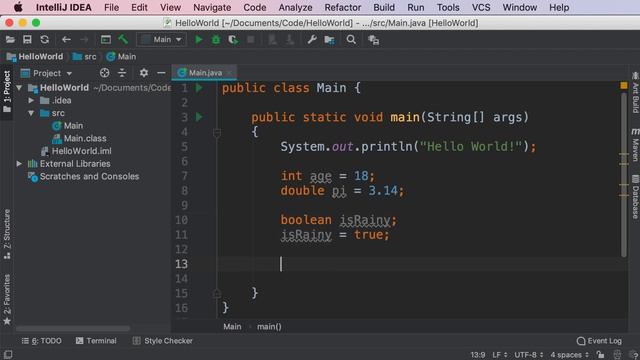Select Main class in project tree
Screen dimensions: 640x360
tap(68, 126)
